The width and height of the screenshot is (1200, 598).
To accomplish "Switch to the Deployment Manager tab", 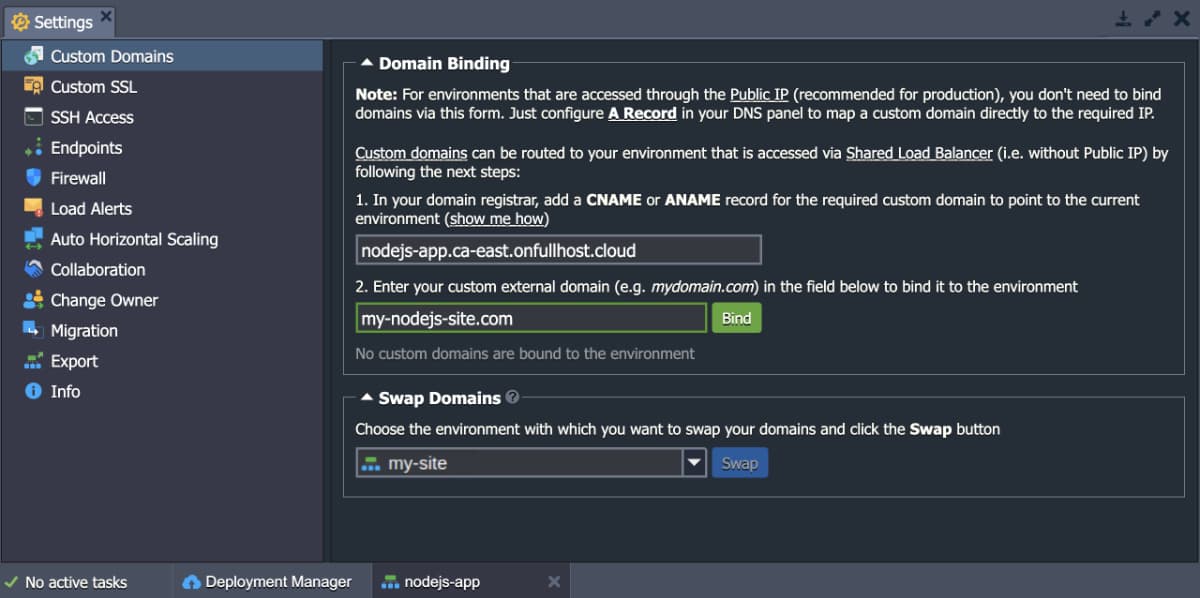I will pos(267,581).
